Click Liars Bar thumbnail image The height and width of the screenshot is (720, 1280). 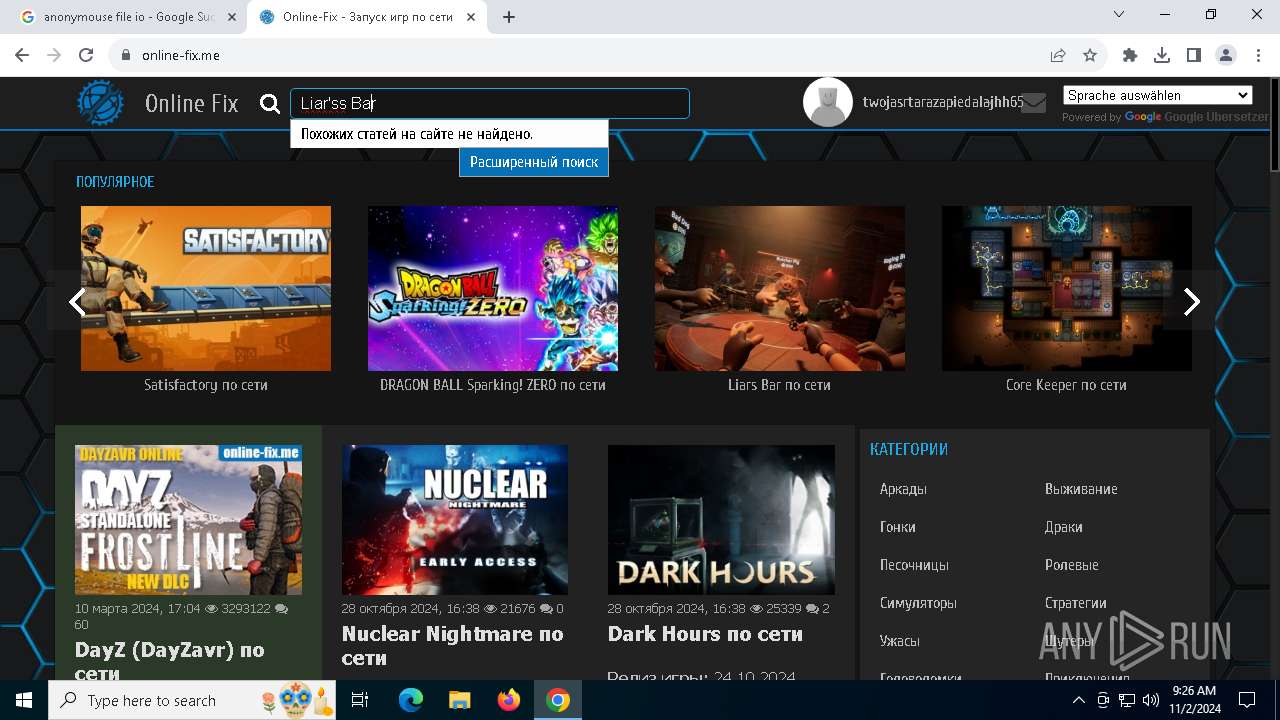pyautogui.click(x=780, y=288)
